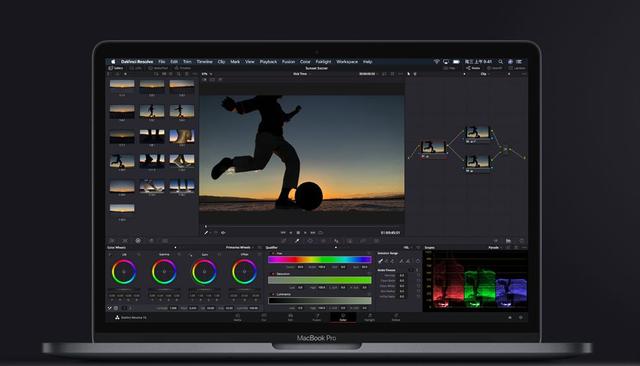
Task: Click the stop playback button
Action: tap(298, 233)
